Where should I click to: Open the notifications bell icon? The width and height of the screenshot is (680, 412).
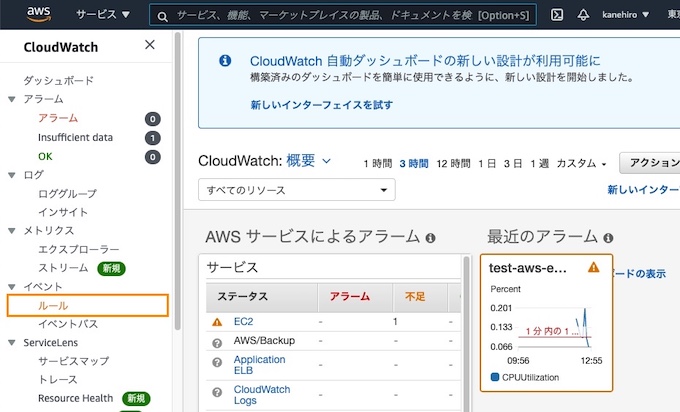[x=583, y=15]
